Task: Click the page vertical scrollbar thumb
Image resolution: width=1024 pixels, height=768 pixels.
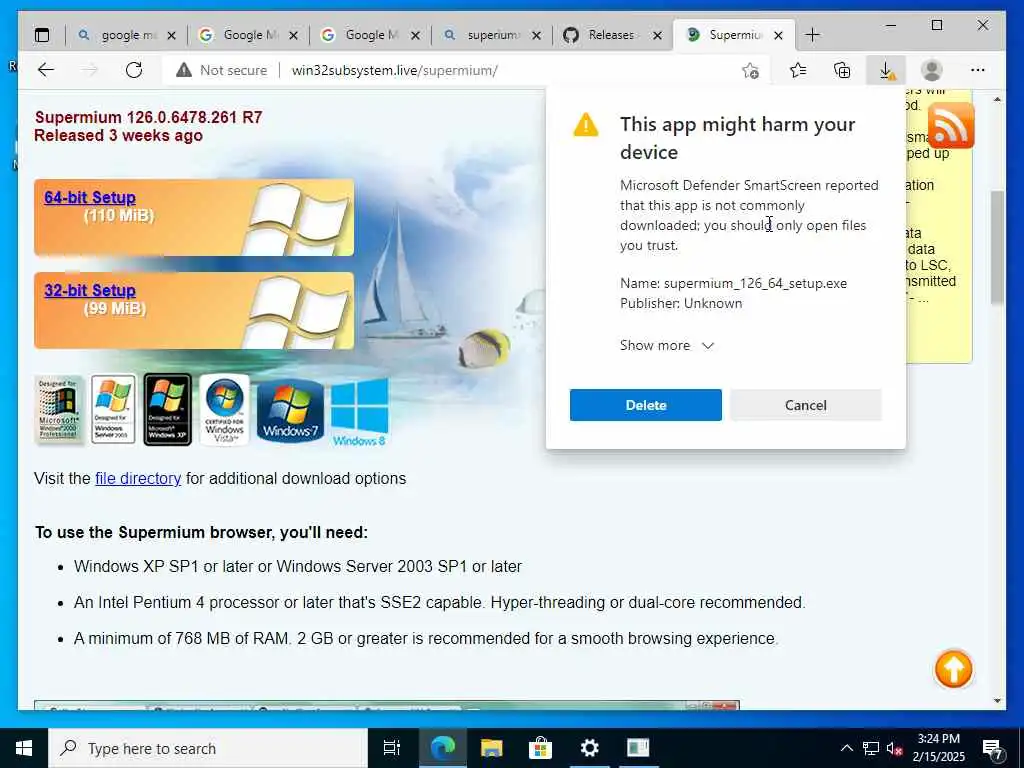Action: point(997,247)
